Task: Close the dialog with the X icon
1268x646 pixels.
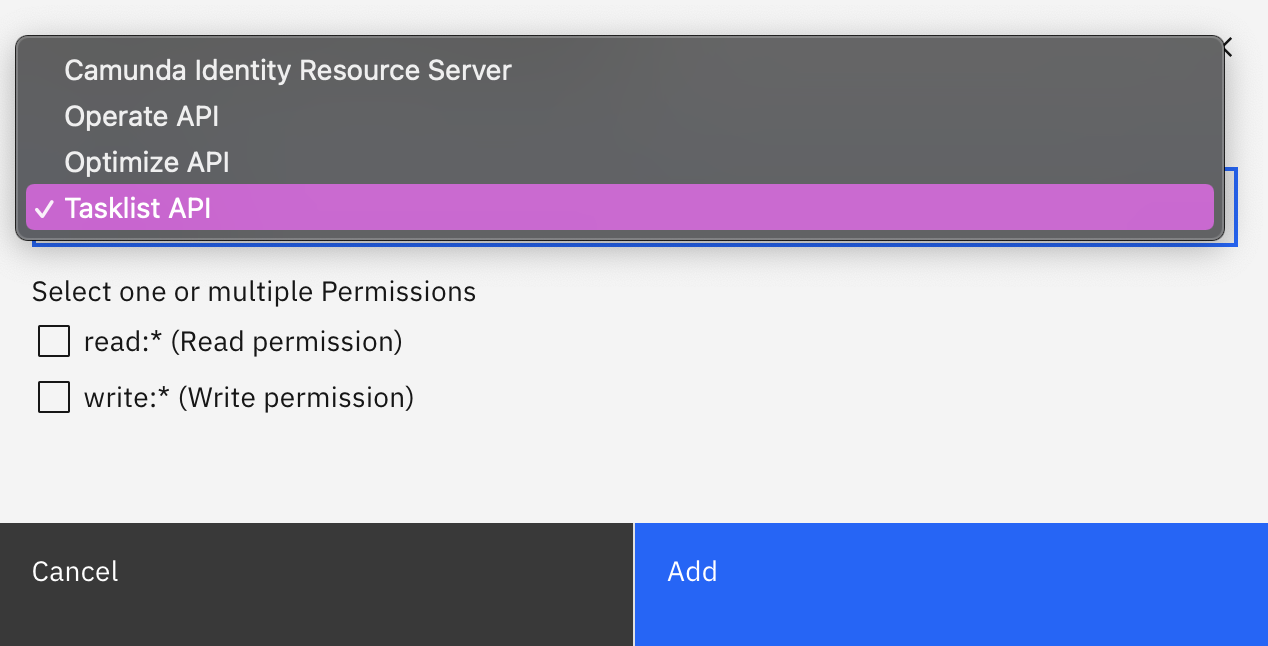Action: pyautogui.click(x=1226, y=47)
